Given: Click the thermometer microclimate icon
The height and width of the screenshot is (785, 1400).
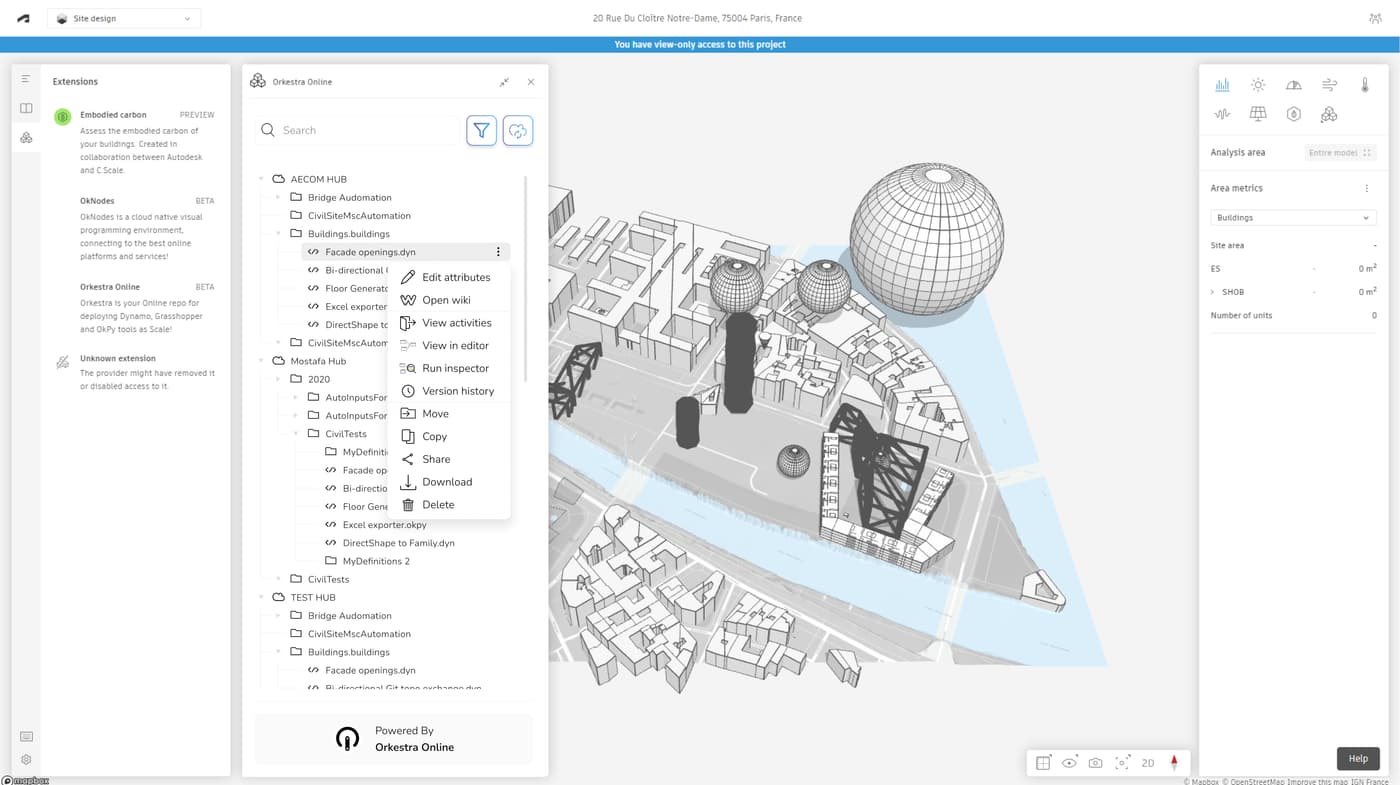Looking at the screenshot, I should (1364, 85).
